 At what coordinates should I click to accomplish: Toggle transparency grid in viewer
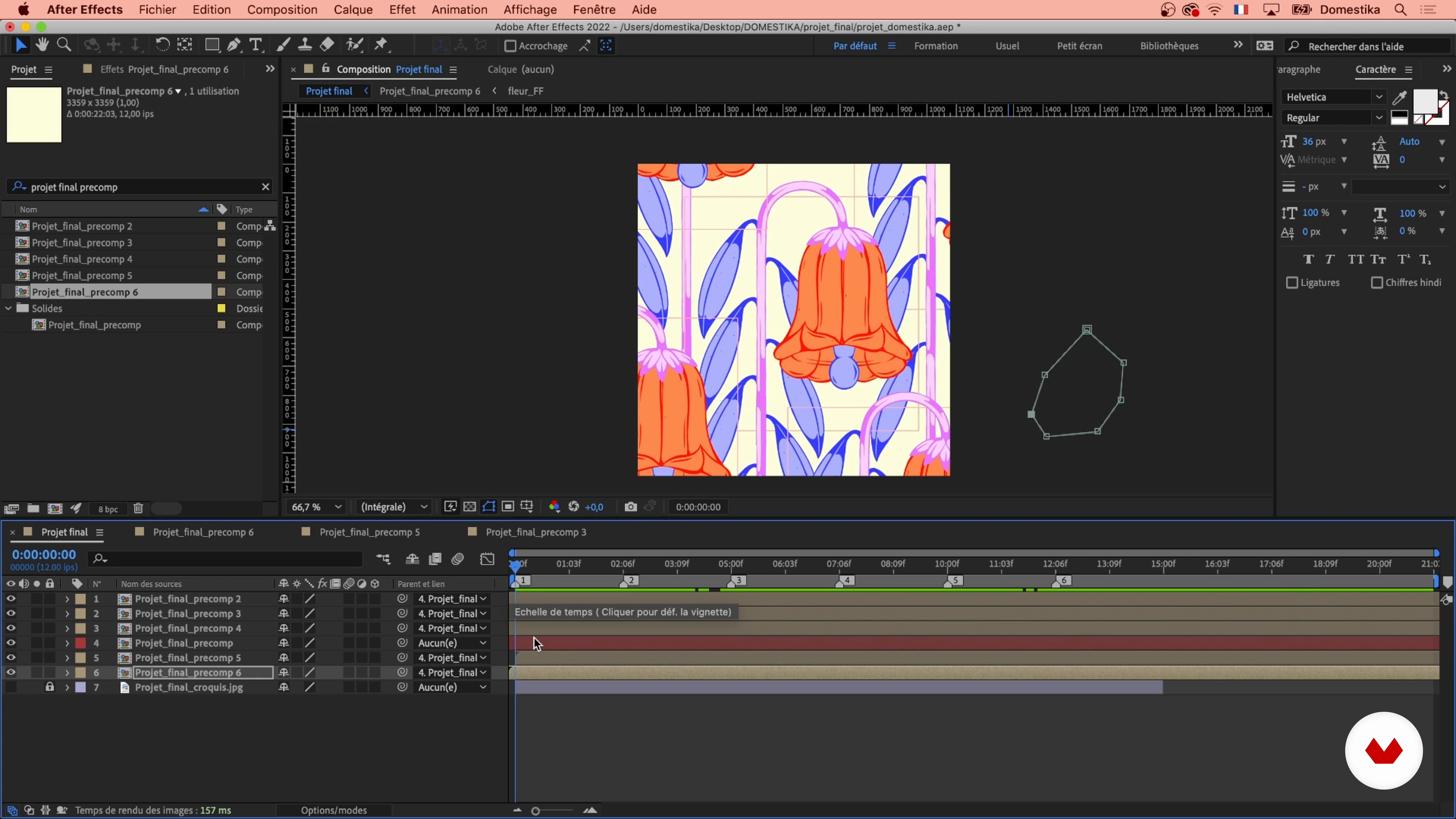coord(470,507)
